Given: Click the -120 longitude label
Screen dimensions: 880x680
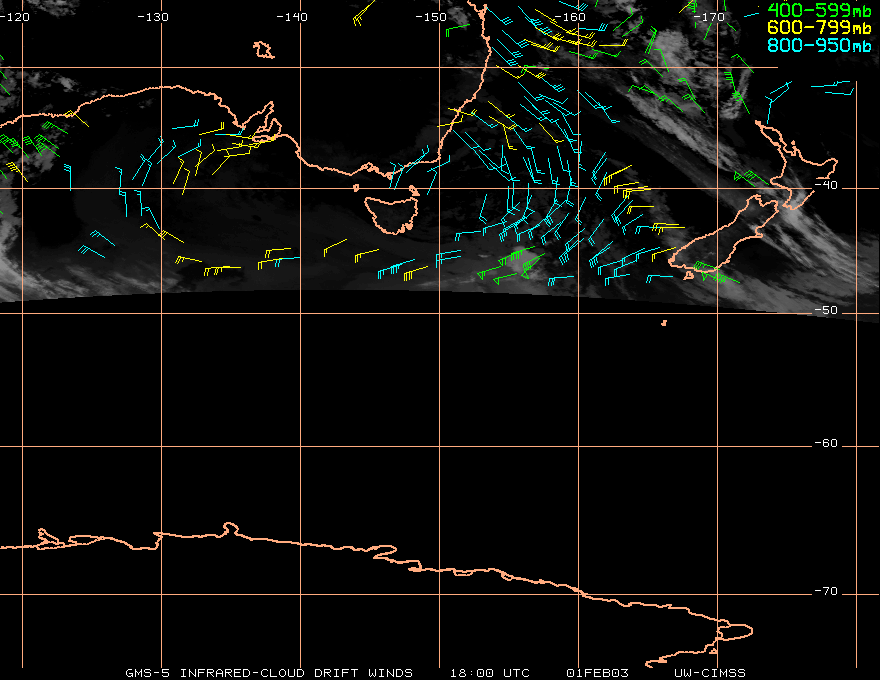Looking at the screenshot, I should point(15,17).
